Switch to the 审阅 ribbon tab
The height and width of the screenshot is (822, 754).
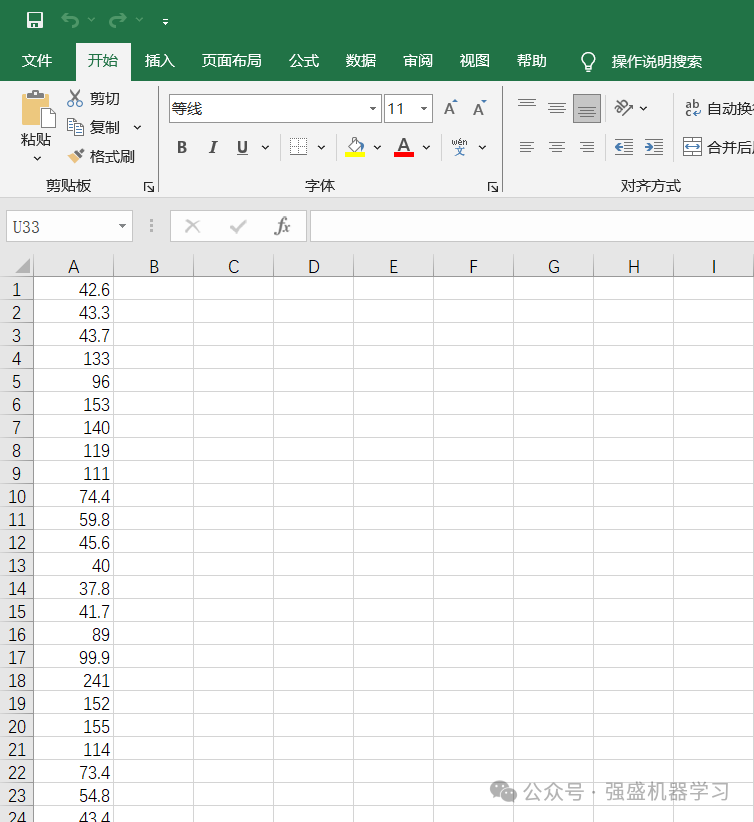coord(417,61)
